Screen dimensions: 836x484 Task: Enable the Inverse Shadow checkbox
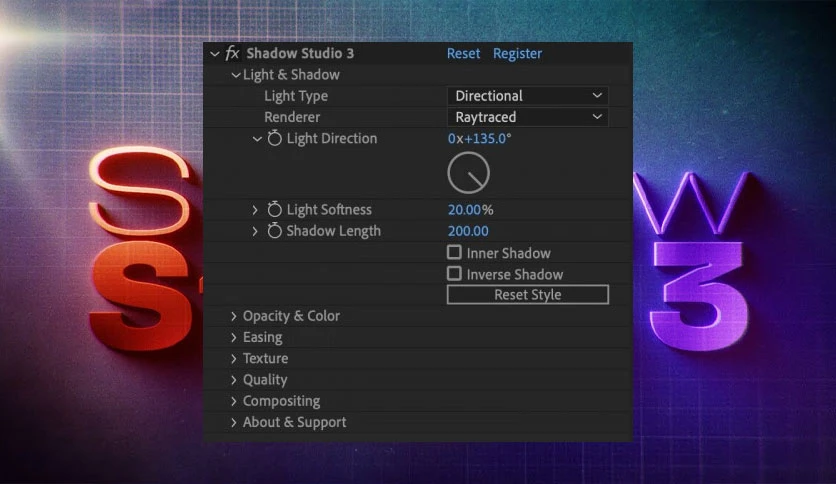(454, 273)
